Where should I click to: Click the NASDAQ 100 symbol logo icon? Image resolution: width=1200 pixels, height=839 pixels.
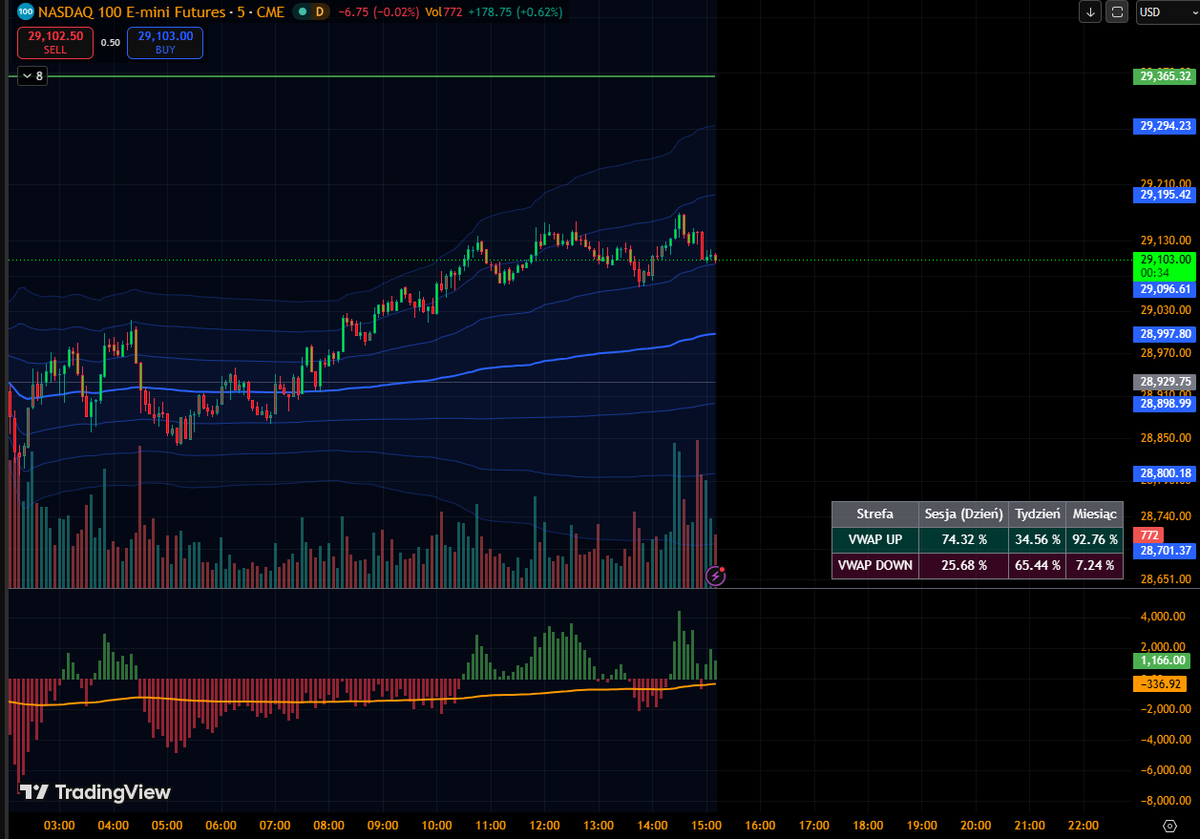[26, 12]
